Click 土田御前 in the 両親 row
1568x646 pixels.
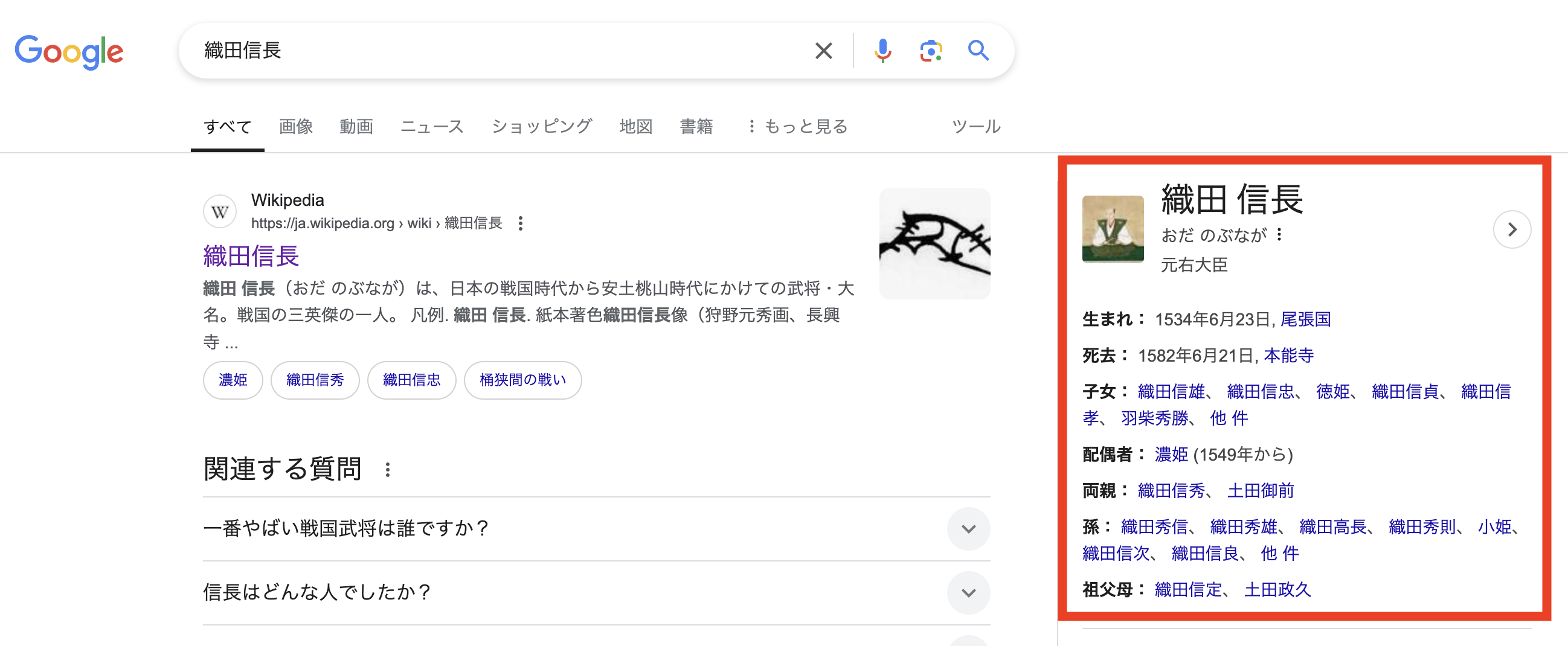pyautogui.click(x=1261, y=491)
